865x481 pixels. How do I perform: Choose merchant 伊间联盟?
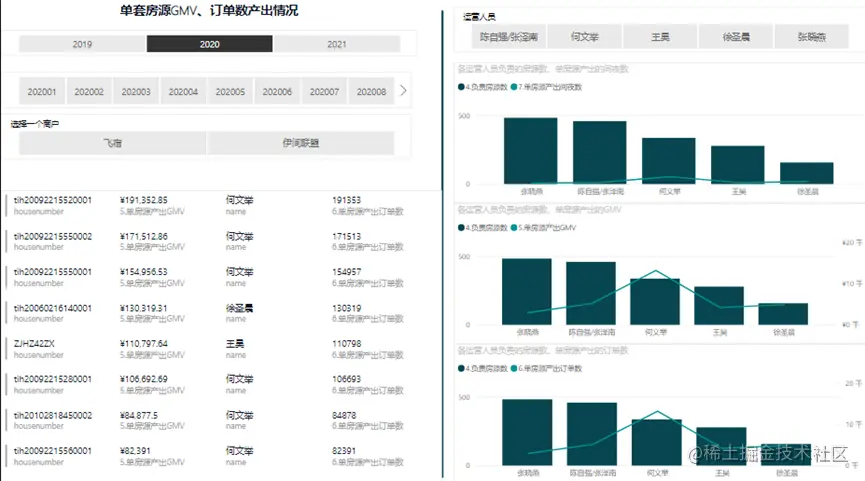pyautogui.click(x=301, y=143)
